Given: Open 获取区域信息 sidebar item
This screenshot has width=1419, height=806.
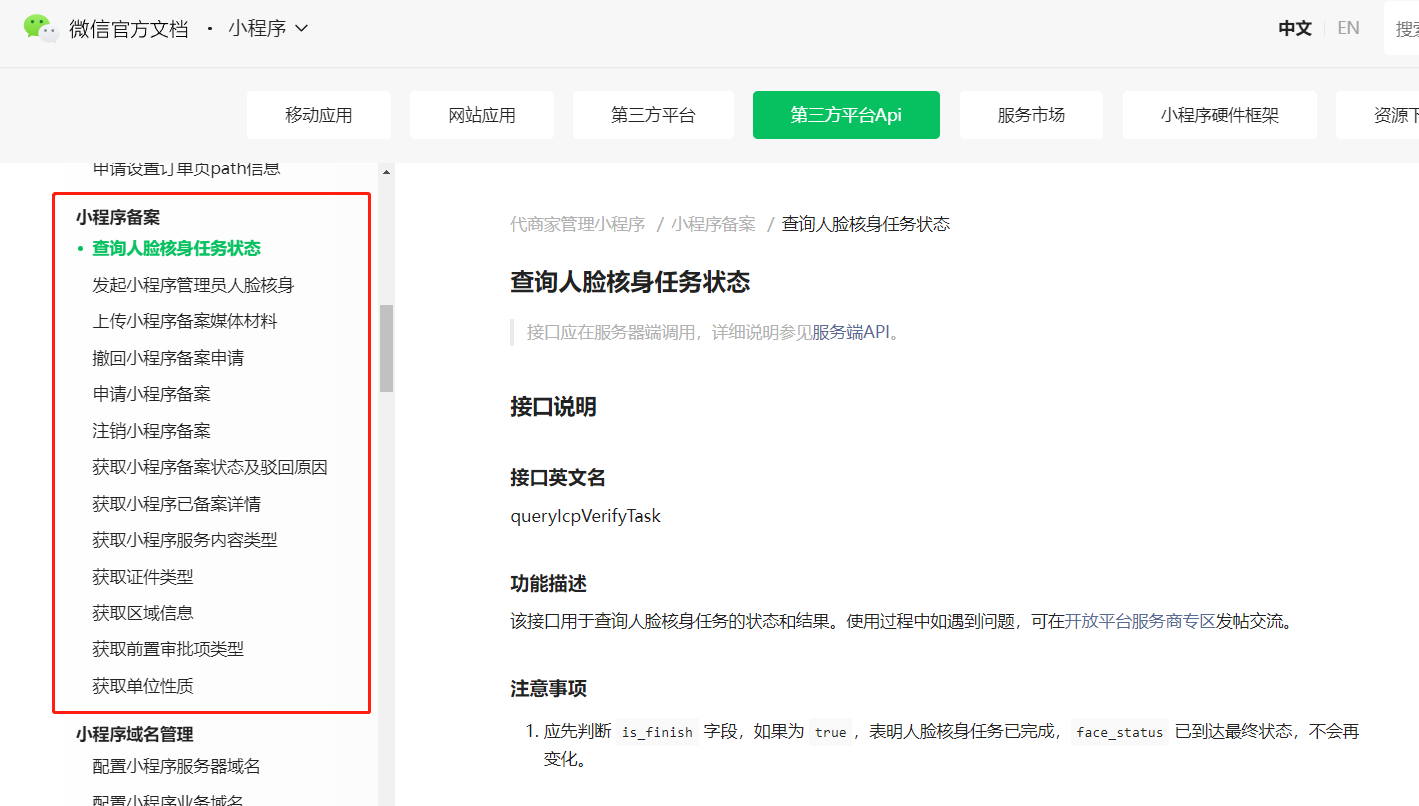Looking at the screenshot, I should pyautogui.click(x=143, y=613).
